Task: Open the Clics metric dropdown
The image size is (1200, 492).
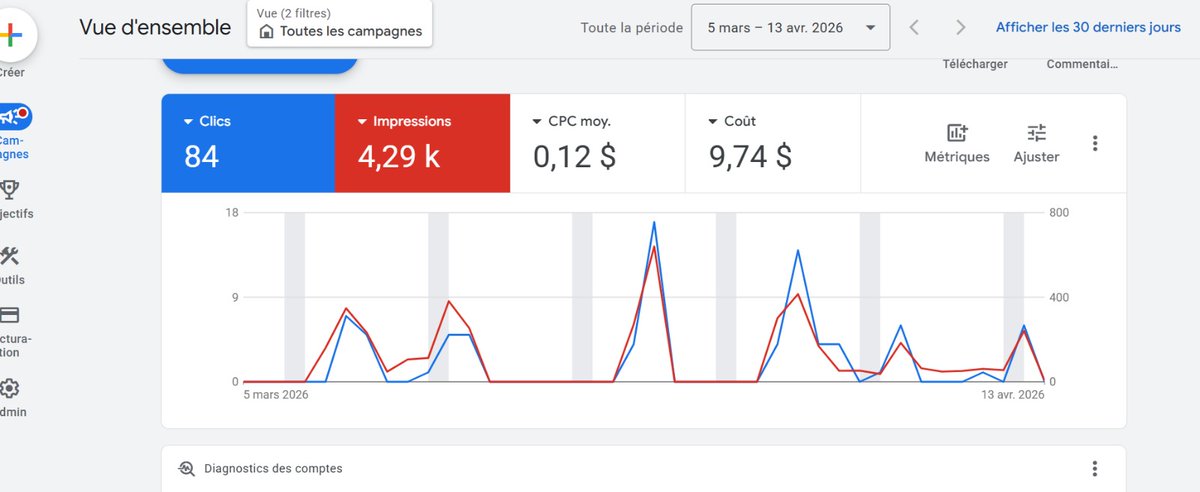Action: 207,121
